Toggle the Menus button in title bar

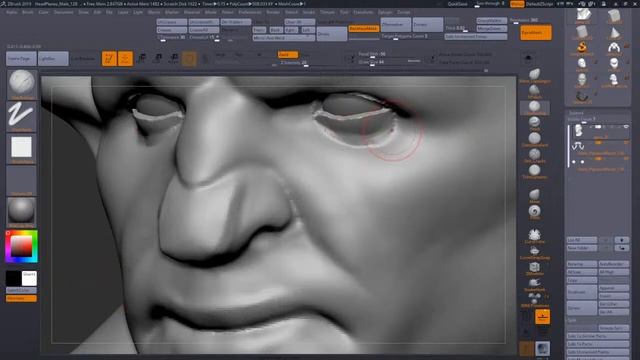517,4
